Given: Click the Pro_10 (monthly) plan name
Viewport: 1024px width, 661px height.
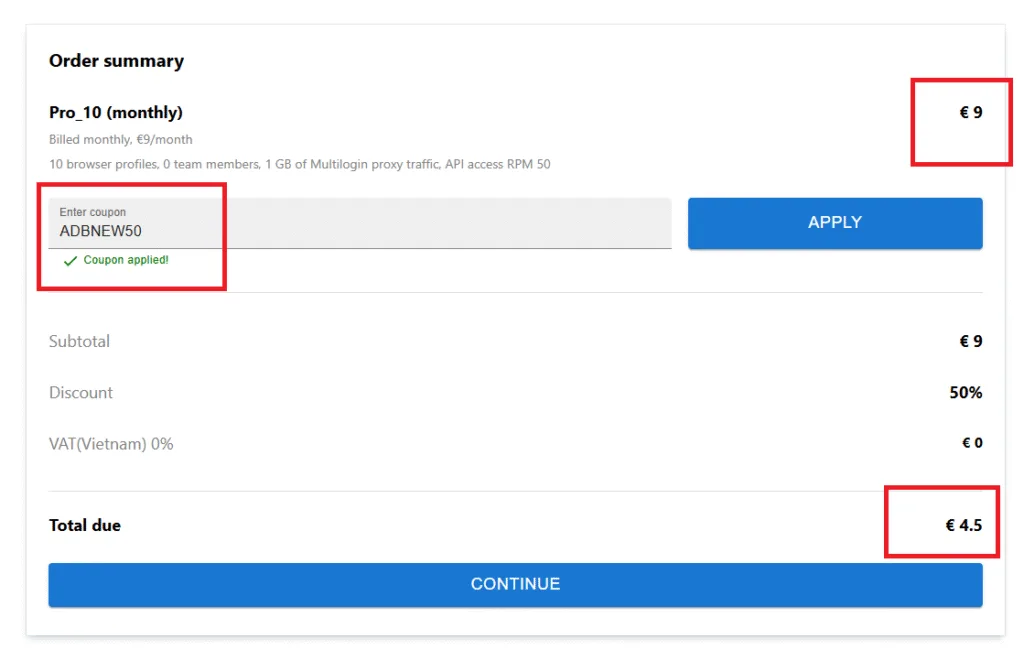Looking at the screenshot, I should point(116,113).
